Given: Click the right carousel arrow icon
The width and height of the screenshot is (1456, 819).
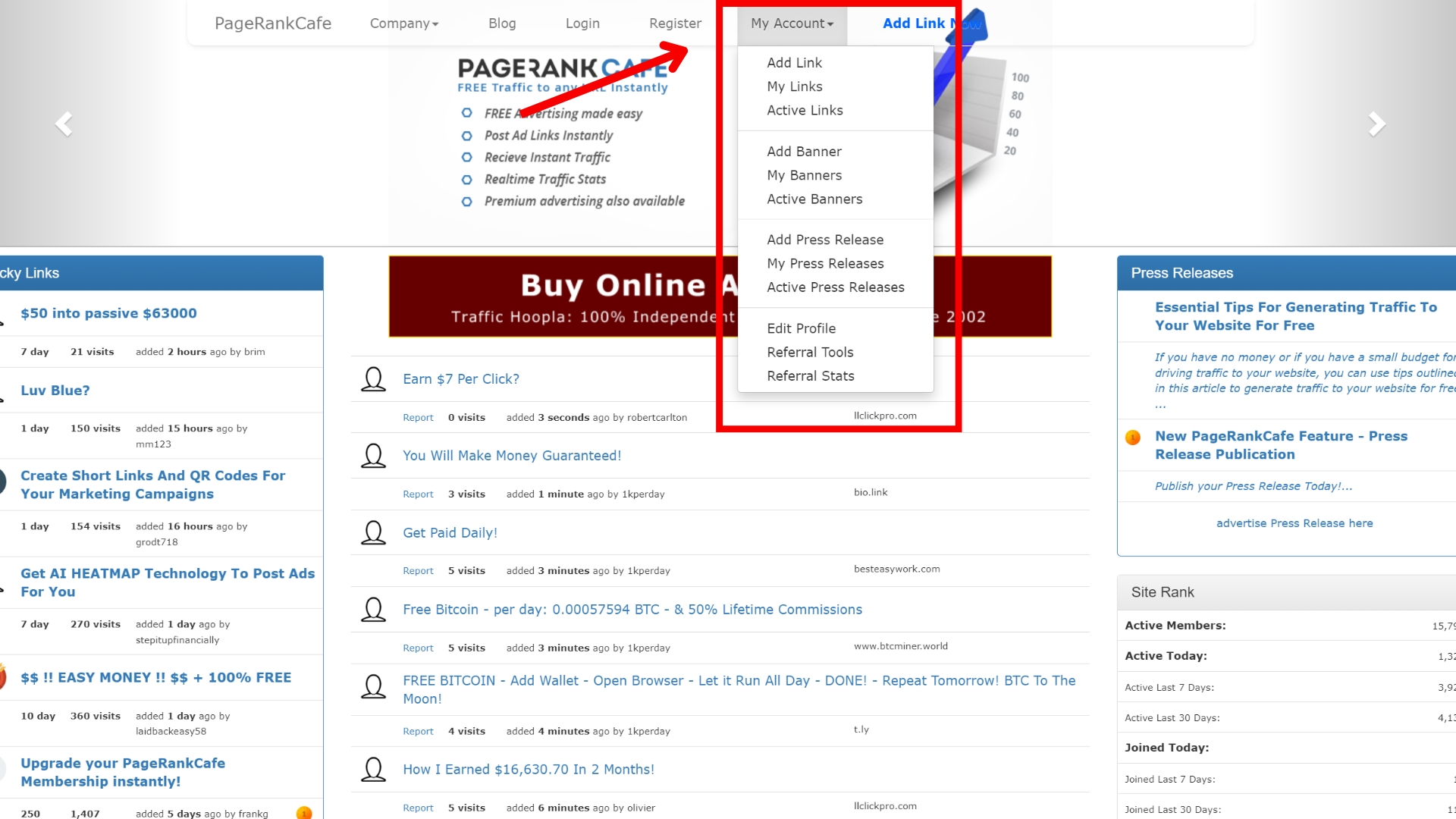Looking at the screenshot, I should [1376, 124].
